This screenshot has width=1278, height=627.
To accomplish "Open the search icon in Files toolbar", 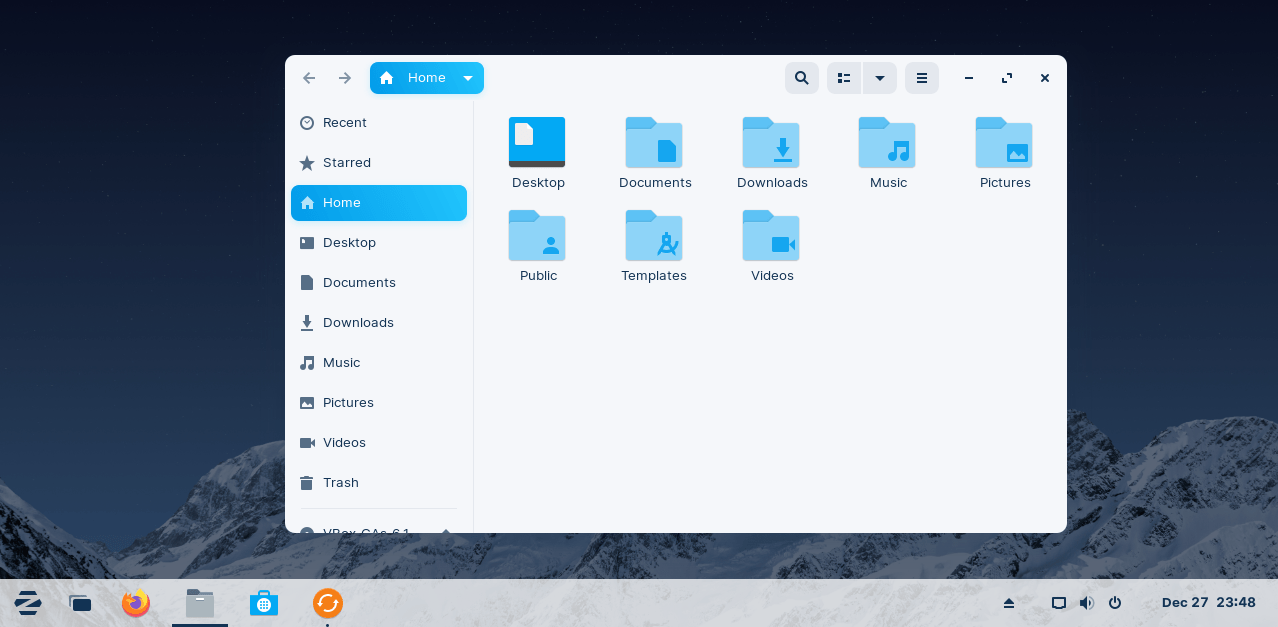I will pos(801,77).
